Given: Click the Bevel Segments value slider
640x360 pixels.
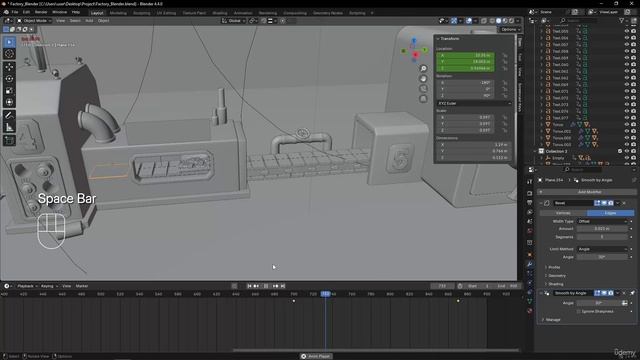Looking at the screenshot, I should pyautogui.click(x=602, y=237).
